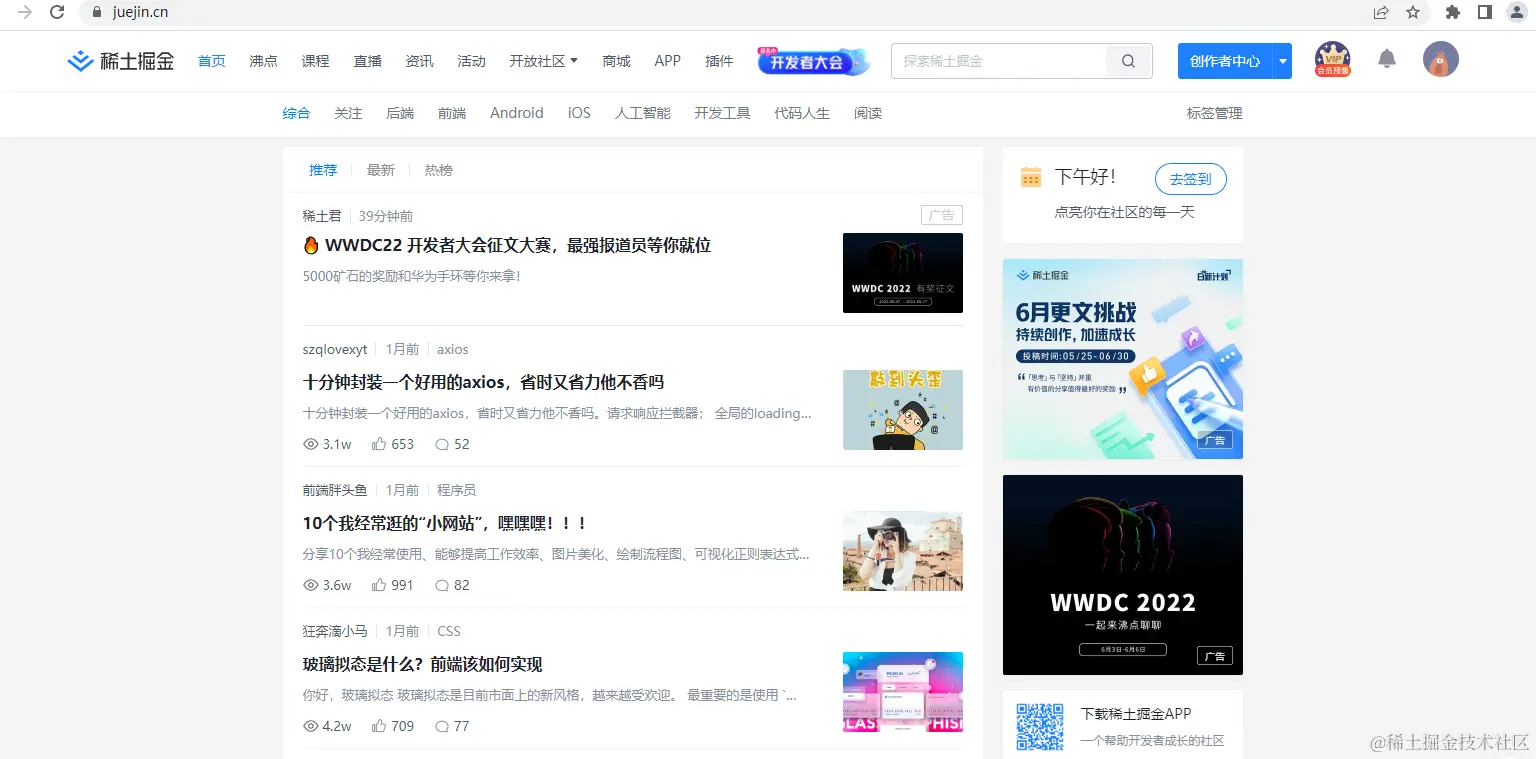The height and width of the screenshot is (759, 1536).
Task: Click the VIP 会员 badge icon
Action: [x=1333, y=60]
